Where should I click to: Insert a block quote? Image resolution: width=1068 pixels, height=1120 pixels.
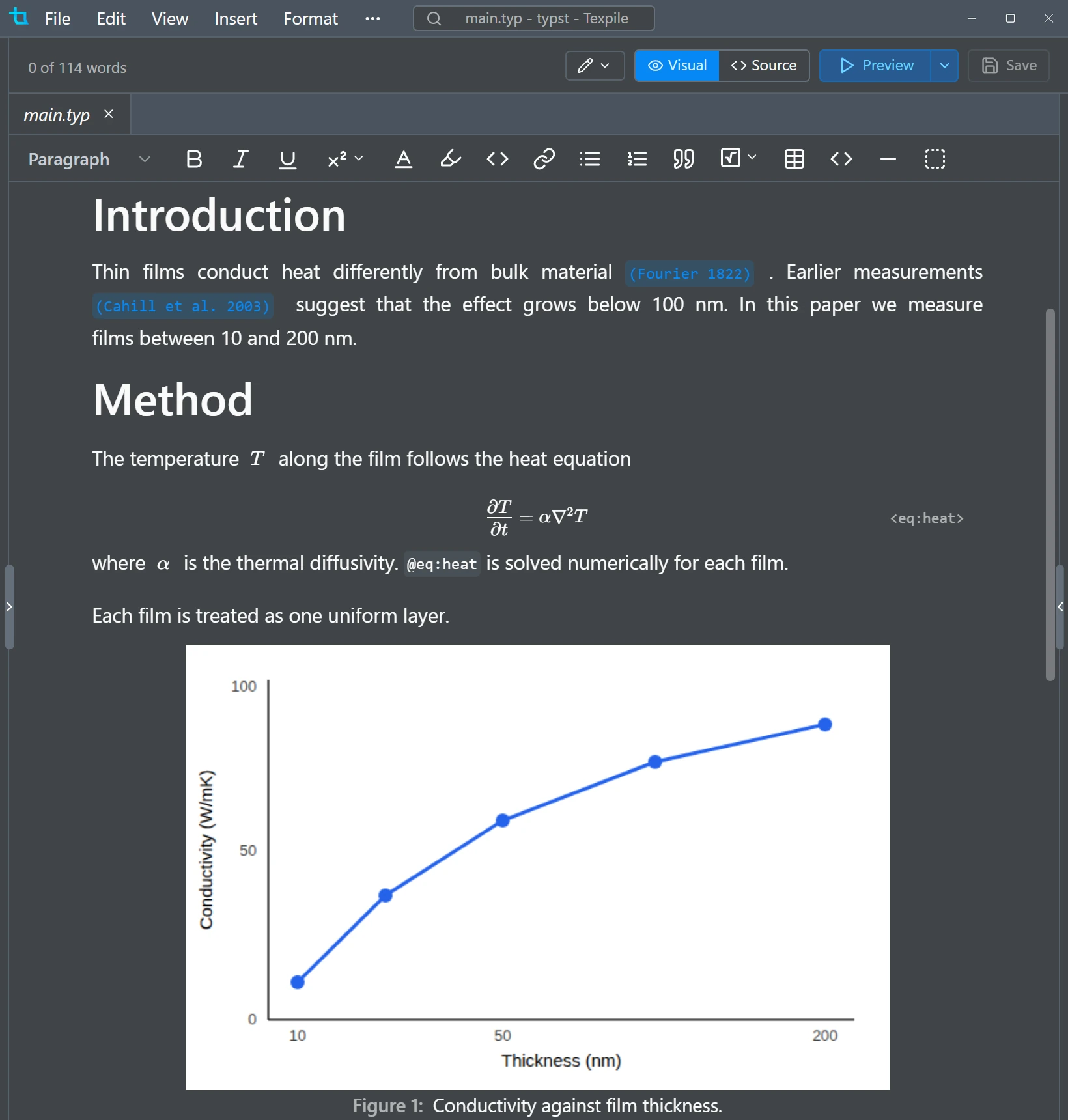tap(683, 159)
